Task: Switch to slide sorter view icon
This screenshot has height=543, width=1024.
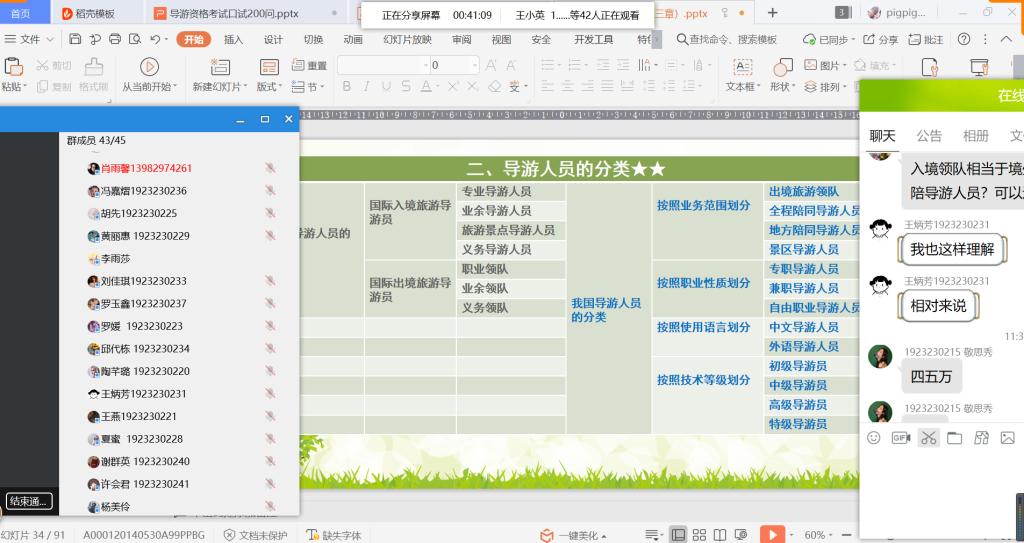Action: pyautogui.click(x=699, y=535)
